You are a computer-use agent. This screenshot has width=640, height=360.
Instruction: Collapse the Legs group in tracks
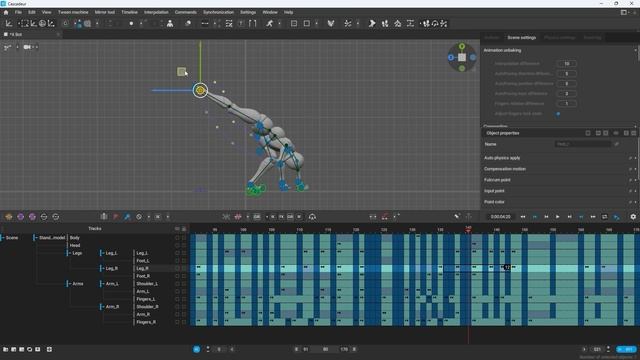point(69,253)
